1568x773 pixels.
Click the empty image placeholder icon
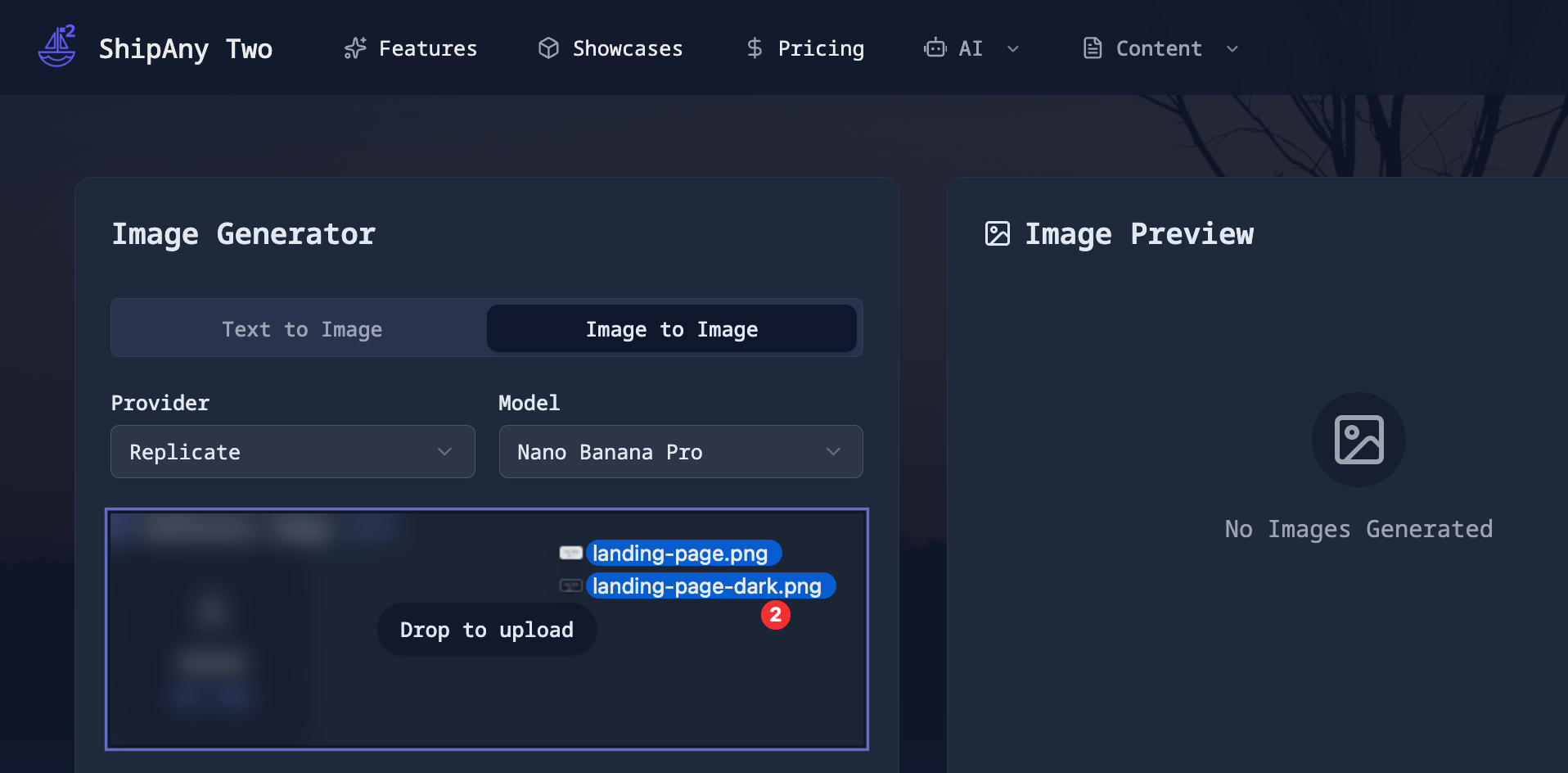pos(1358,440)
